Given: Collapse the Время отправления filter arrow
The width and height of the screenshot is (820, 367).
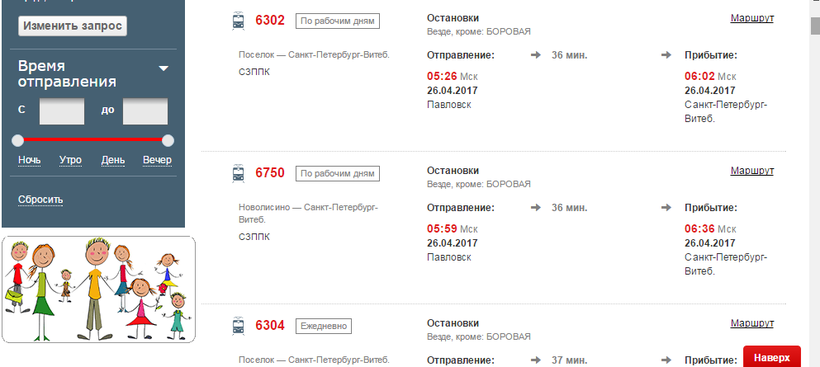Looking at the screenshot, I should [x=164, y=68].
